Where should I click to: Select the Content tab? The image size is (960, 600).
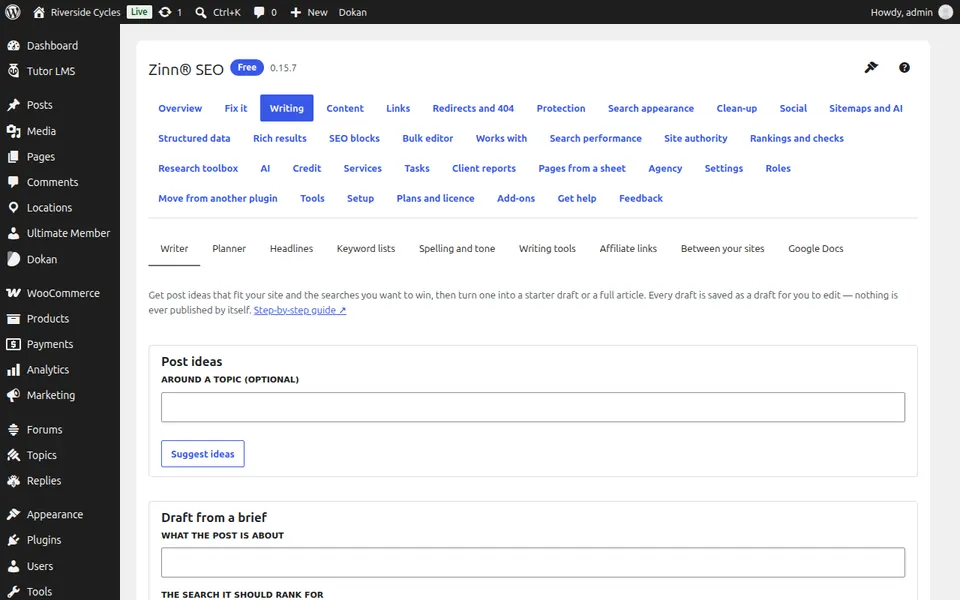pos(345,108)
